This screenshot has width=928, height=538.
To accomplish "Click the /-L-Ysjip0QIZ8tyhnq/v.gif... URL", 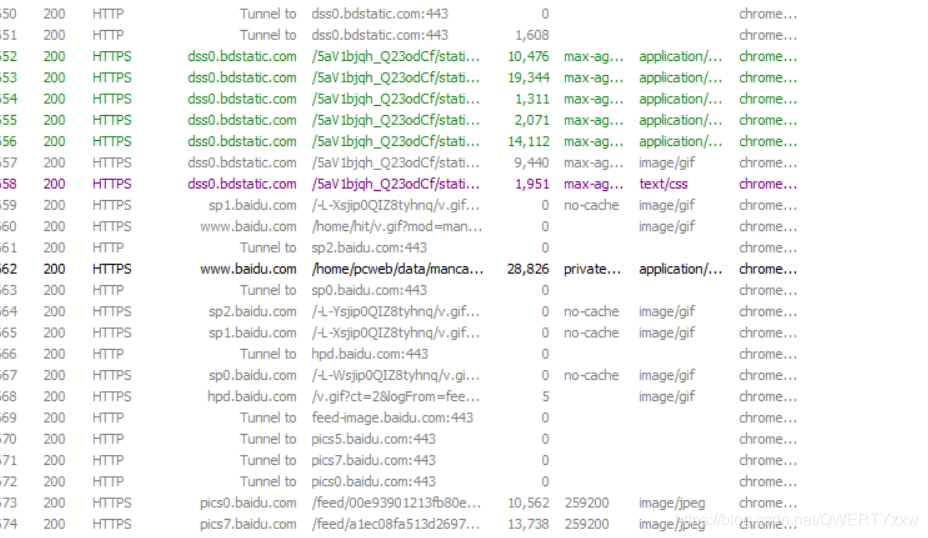I will [x=395, y=312].
